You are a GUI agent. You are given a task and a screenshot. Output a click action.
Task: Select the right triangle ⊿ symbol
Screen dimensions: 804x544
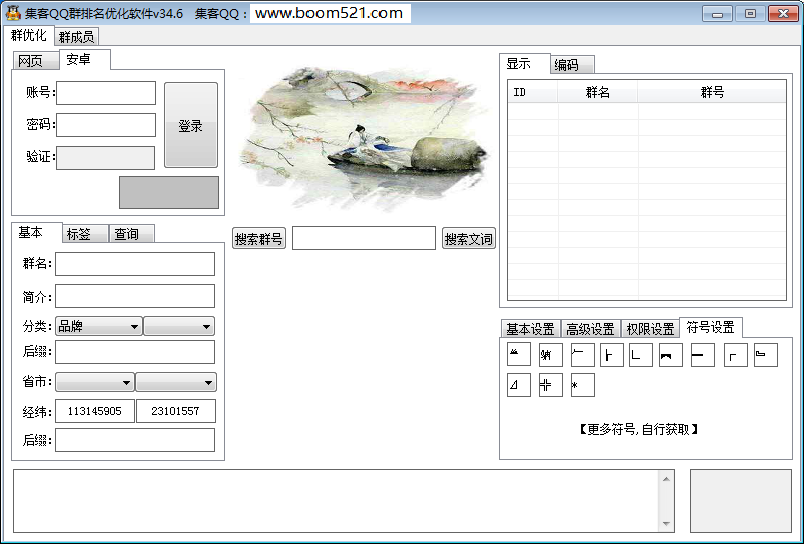519,385
